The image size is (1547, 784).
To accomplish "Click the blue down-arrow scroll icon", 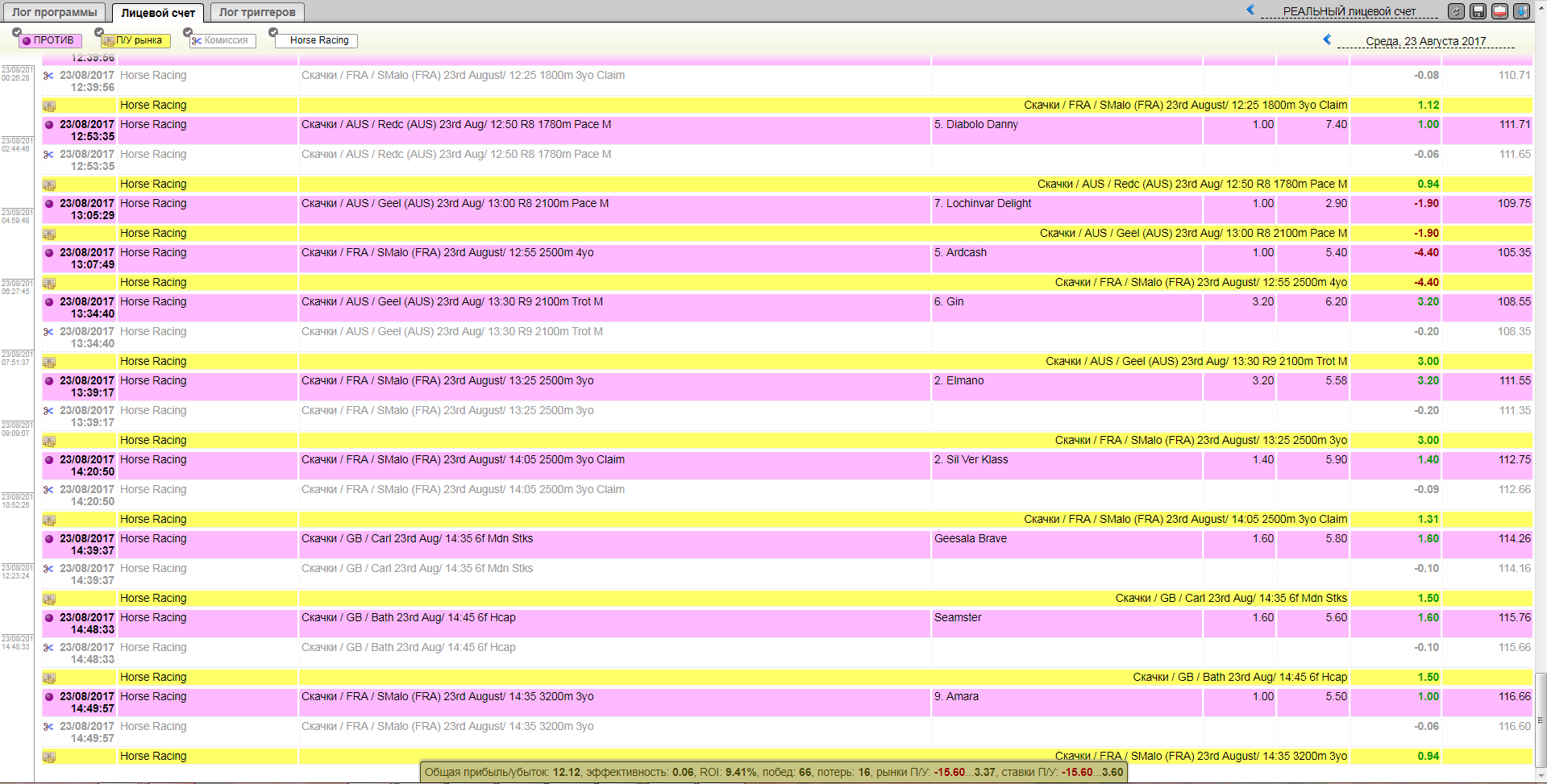I will pyautogui.click(x=1521, y=11).
